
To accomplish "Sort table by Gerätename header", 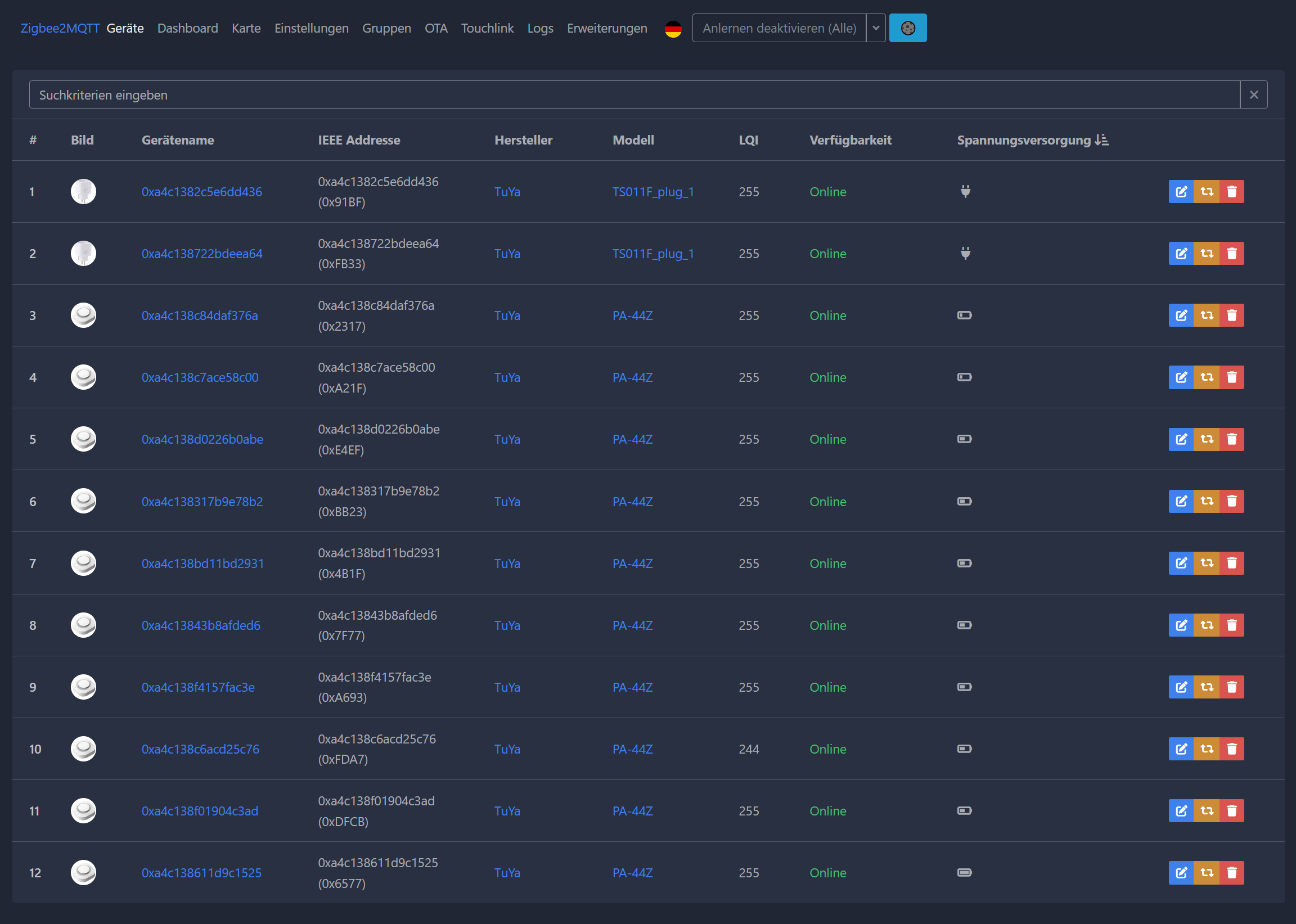I will (178, 140).
